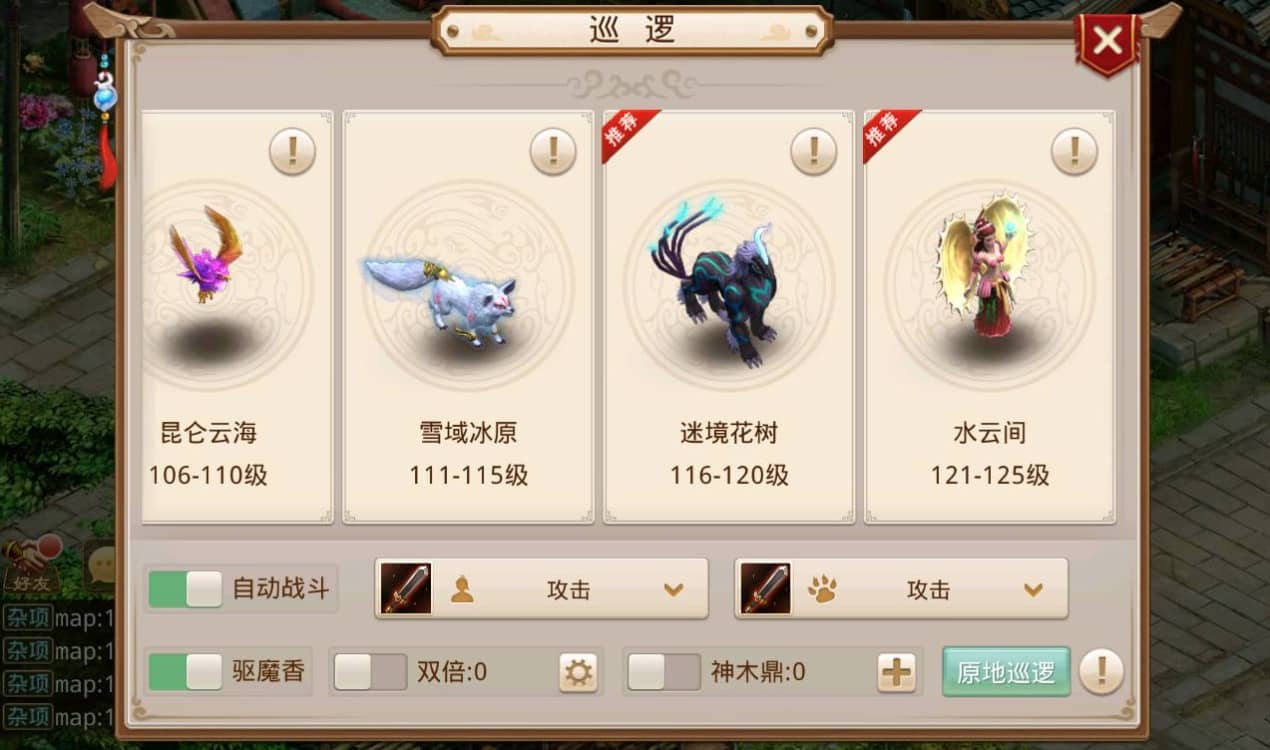Click the plus icon next to 神木鼎
The width and height of the screenshot is (1270, 750).
tap(896, 672)
